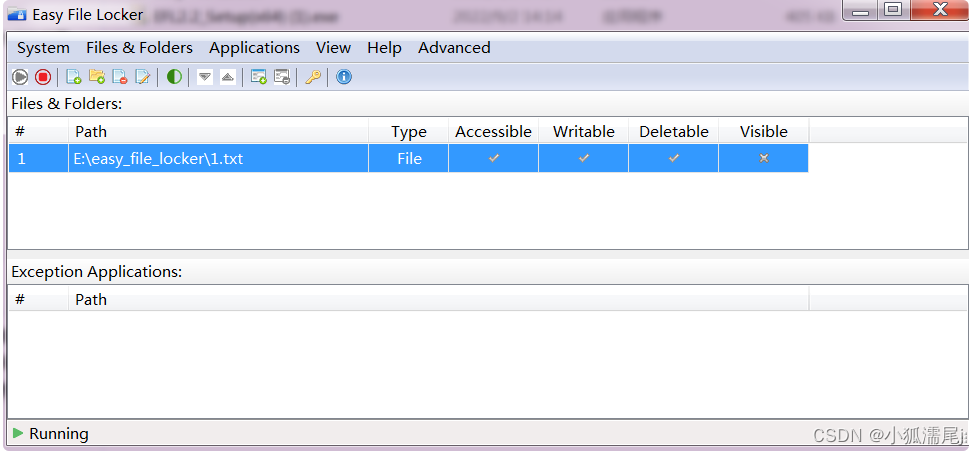
Task: Open the Applications menu
Action: tap(254, 48)
